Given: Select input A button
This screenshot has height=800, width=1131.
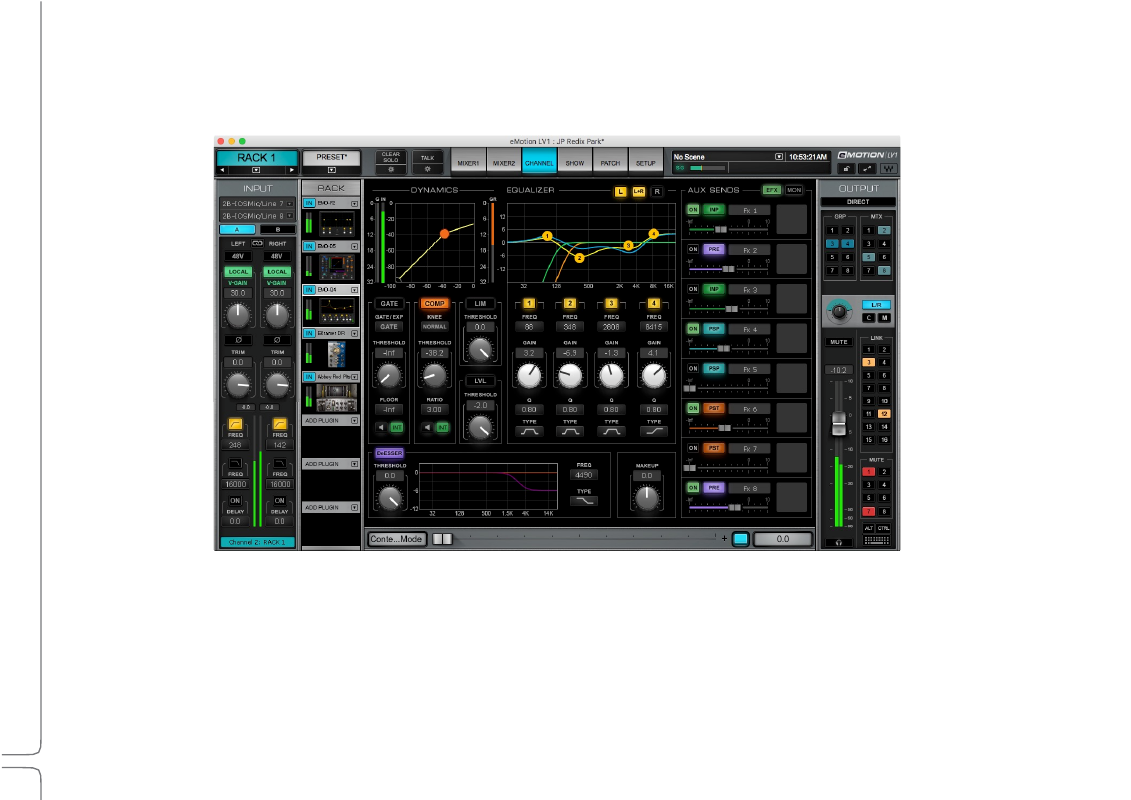Looking at the screenshot, I should click(x=237, y=229).
